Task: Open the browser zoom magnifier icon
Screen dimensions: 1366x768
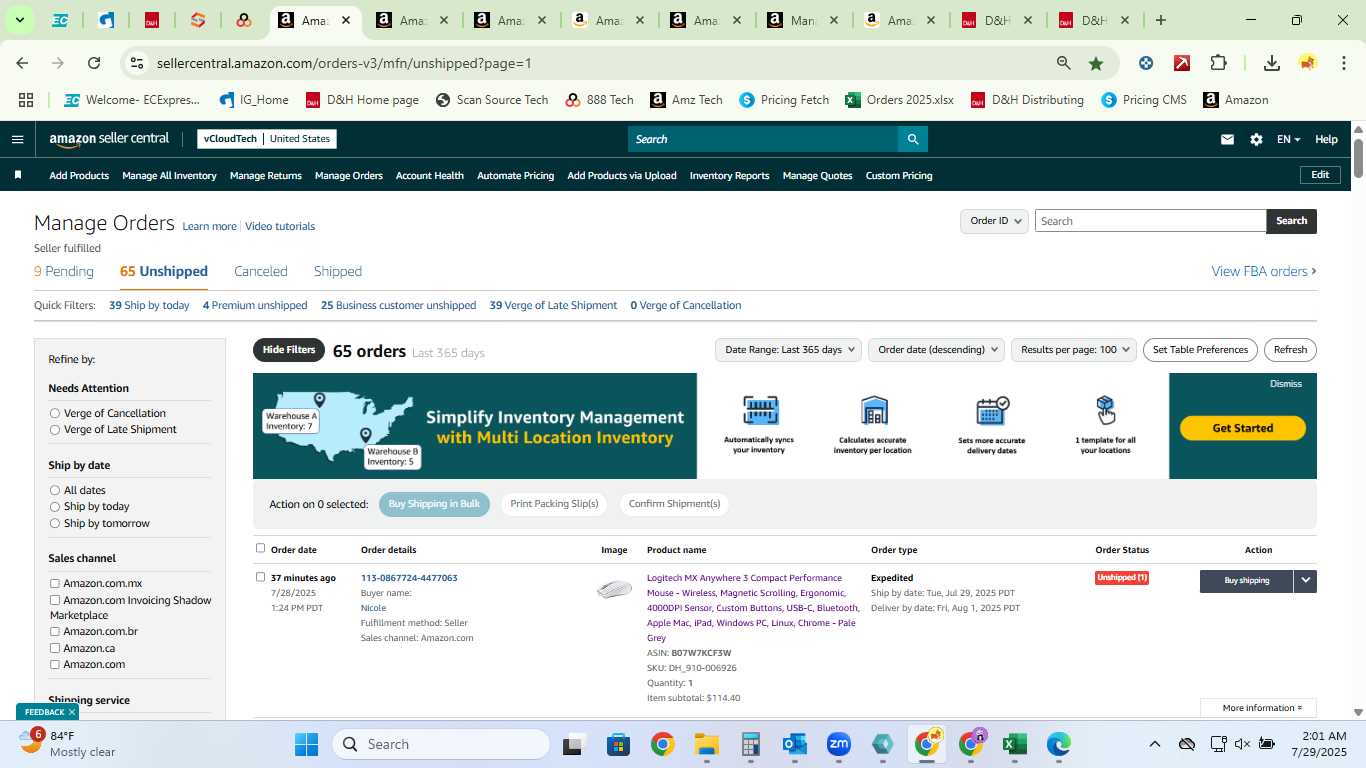Action: [x=1064, y=63]
